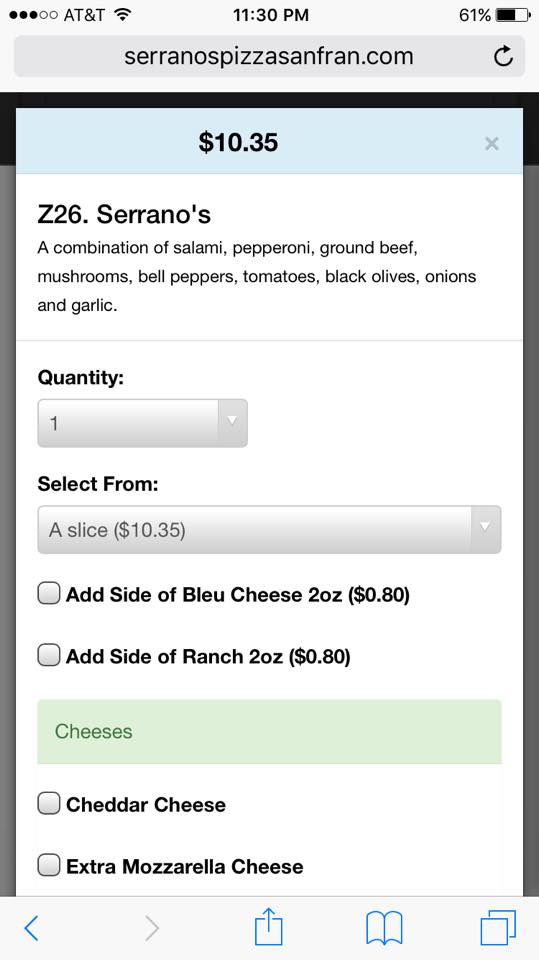Expand the Select From size dropdown
Screen dimensions: 539x960
click(x=270, y=530)
